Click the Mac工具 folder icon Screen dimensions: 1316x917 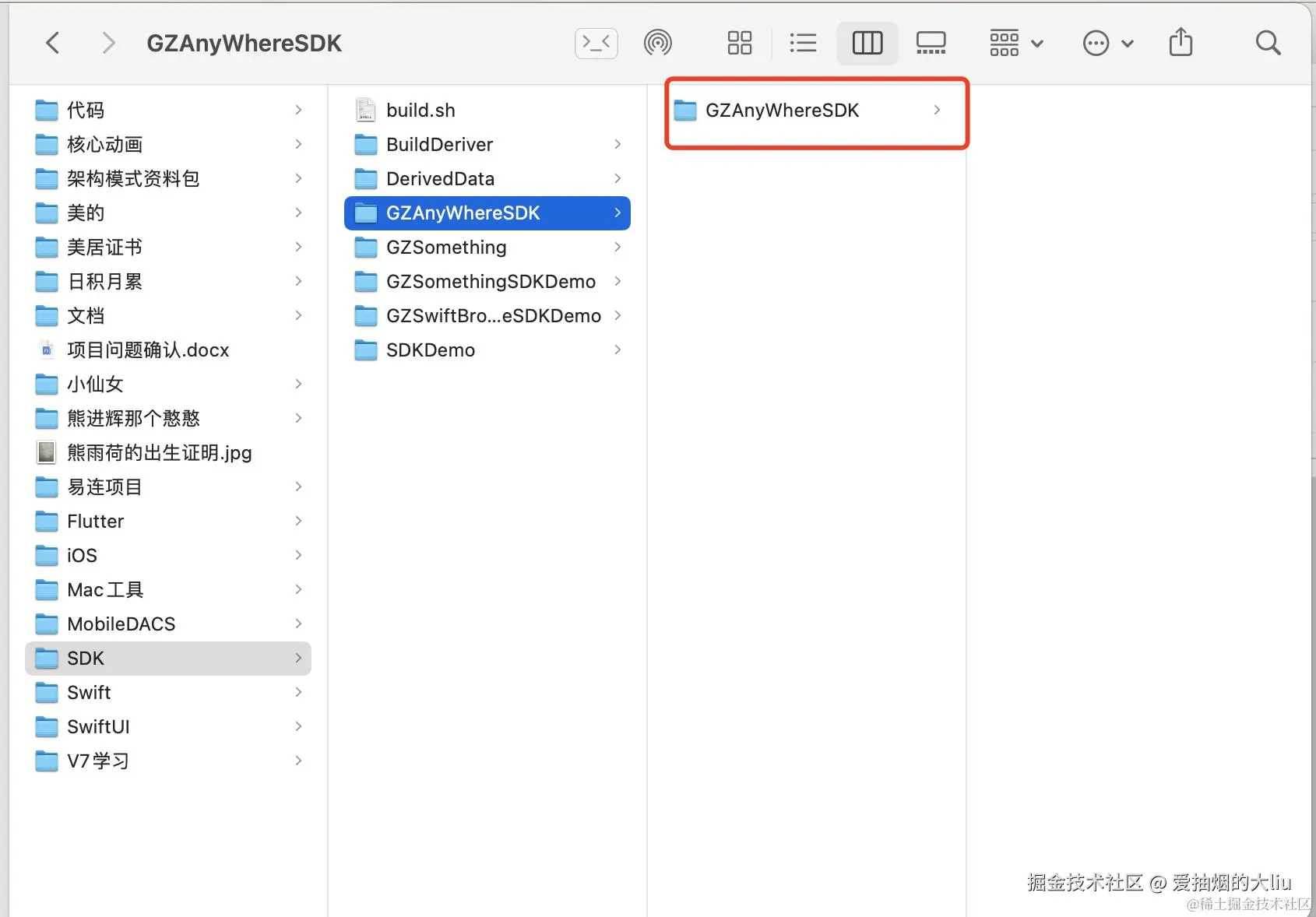click(47, 590)
